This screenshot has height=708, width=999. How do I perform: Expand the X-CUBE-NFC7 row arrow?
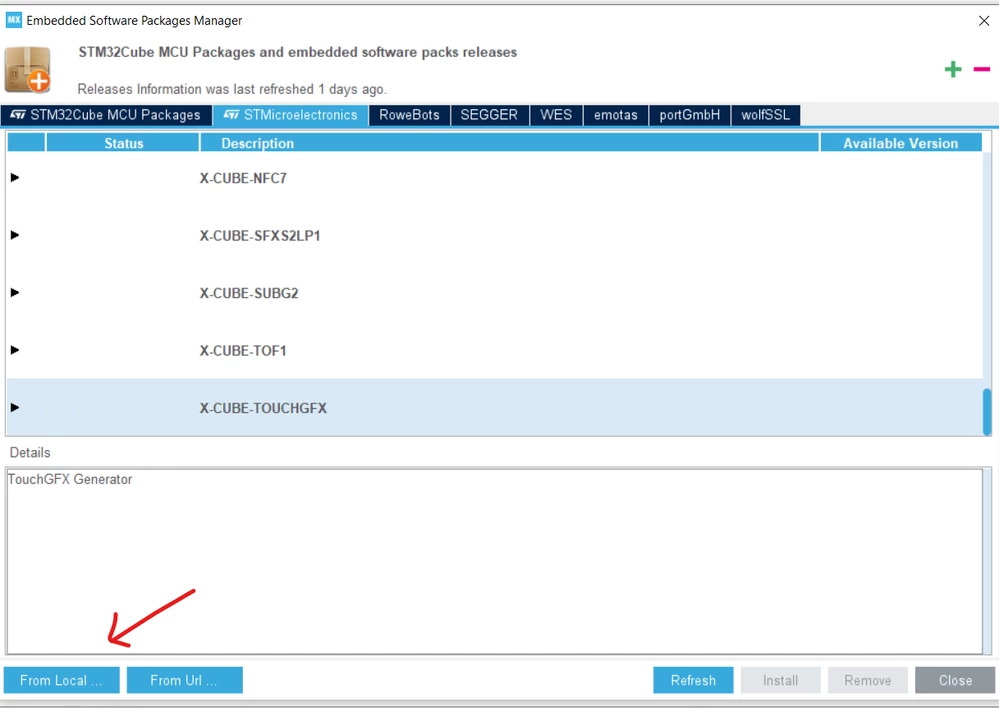pos(15,177)
